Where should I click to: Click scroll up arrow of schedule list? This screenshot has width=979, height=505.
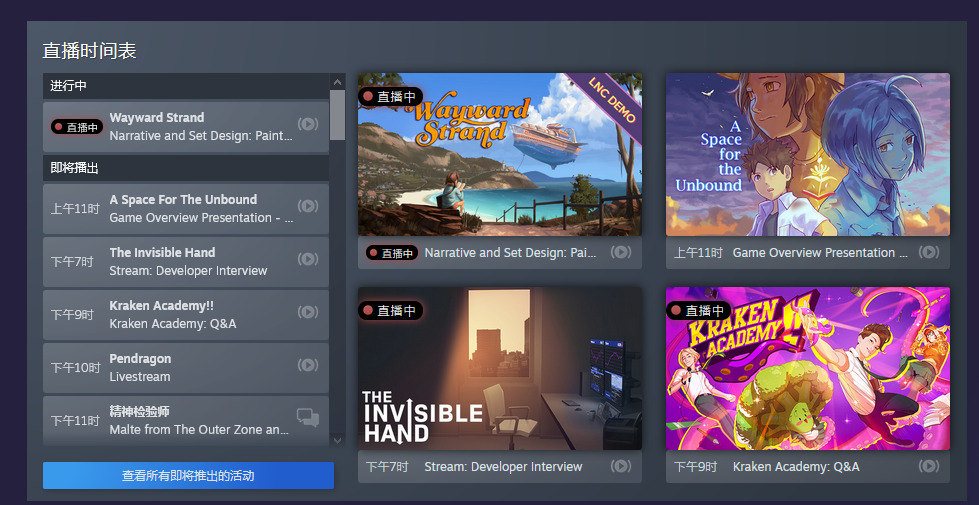click(338, 81)
